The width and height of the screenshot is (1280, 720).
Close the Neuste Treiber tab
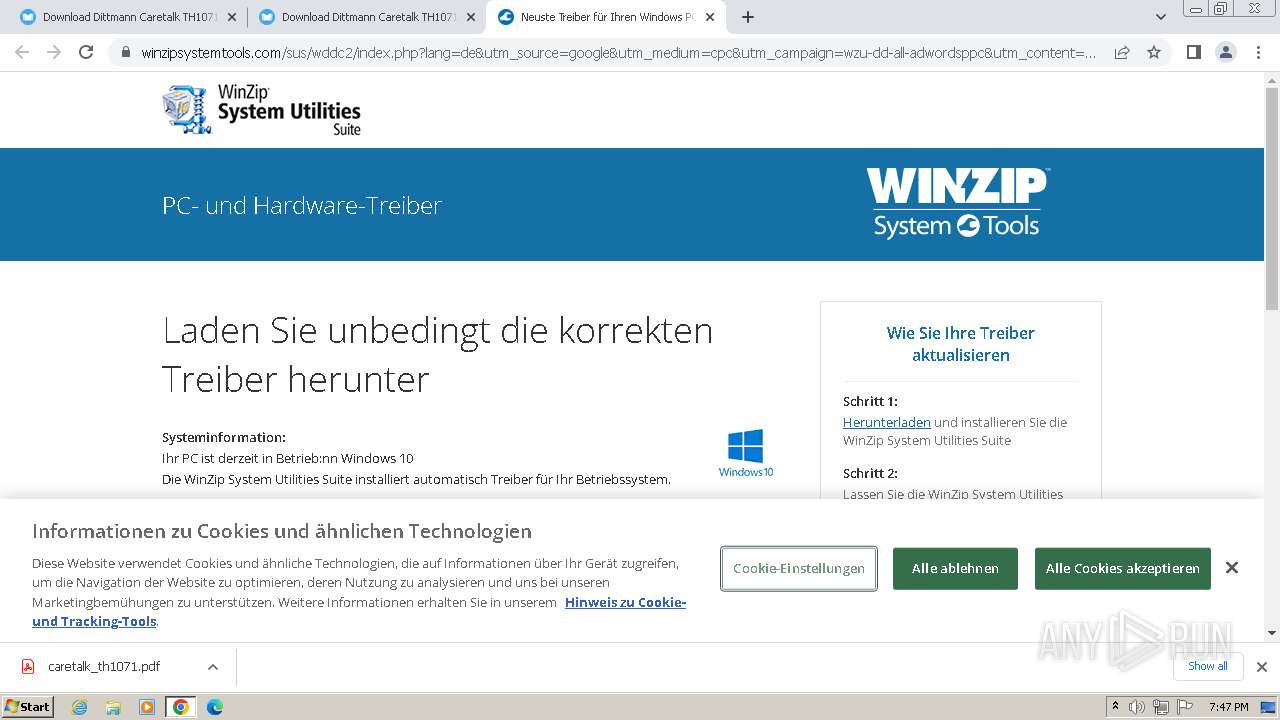point(710,17)
